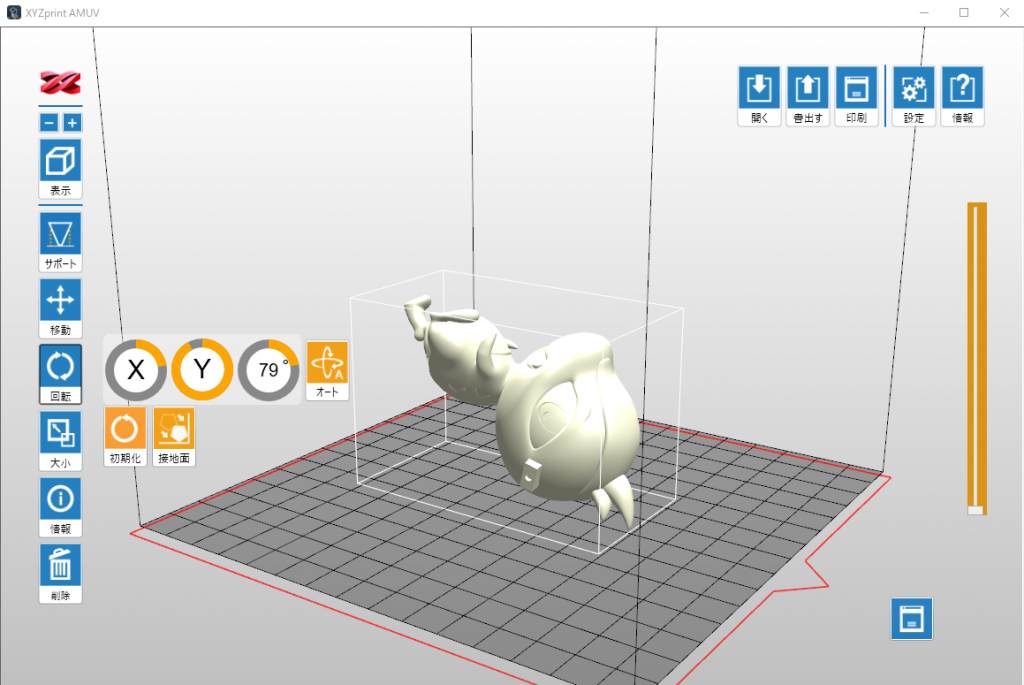Open the サポート support tool

coord(60,242)
